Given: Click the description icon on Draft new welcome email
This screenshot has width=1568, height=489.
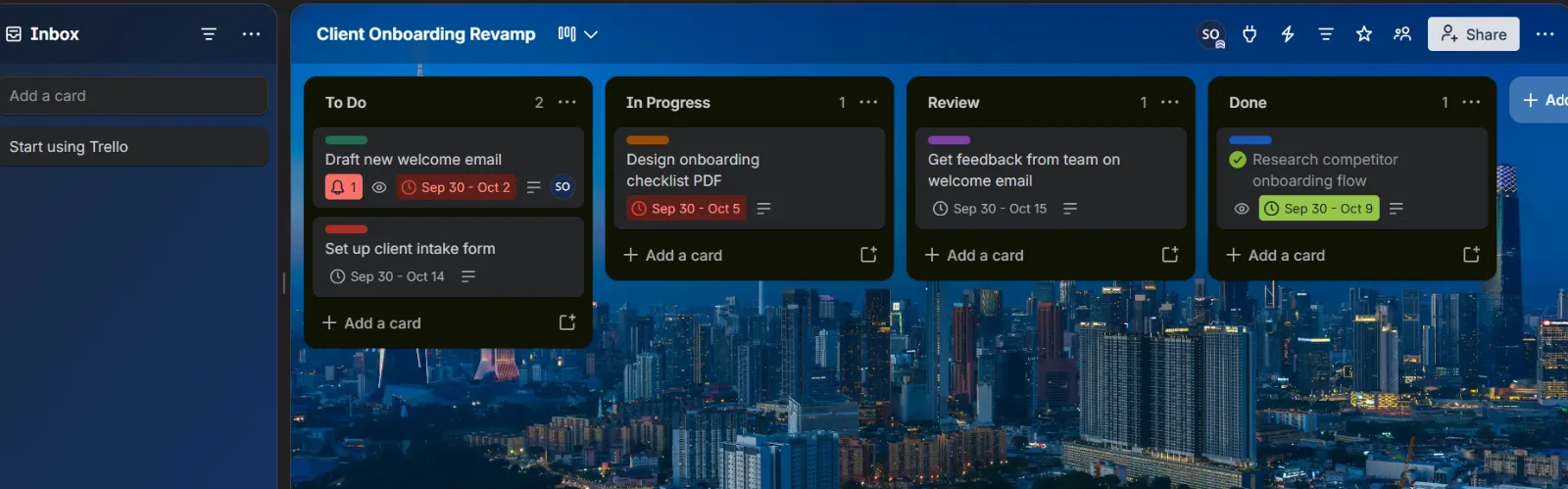Looking at the screenshot, I should 533,187.
